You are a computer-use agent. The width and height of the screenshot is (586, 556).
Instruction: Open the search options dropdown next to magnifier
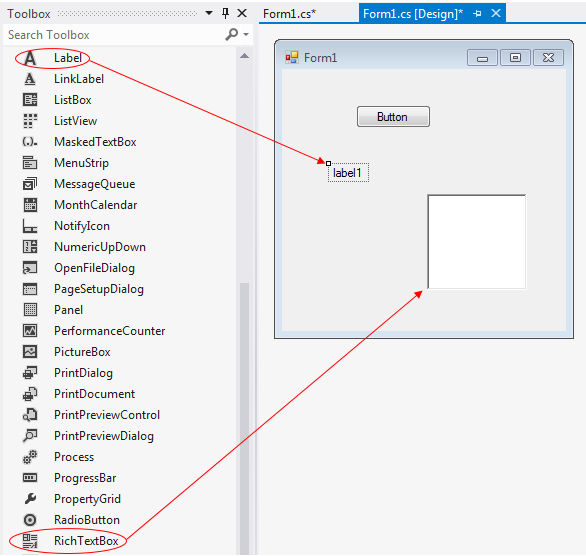point(246,34)
